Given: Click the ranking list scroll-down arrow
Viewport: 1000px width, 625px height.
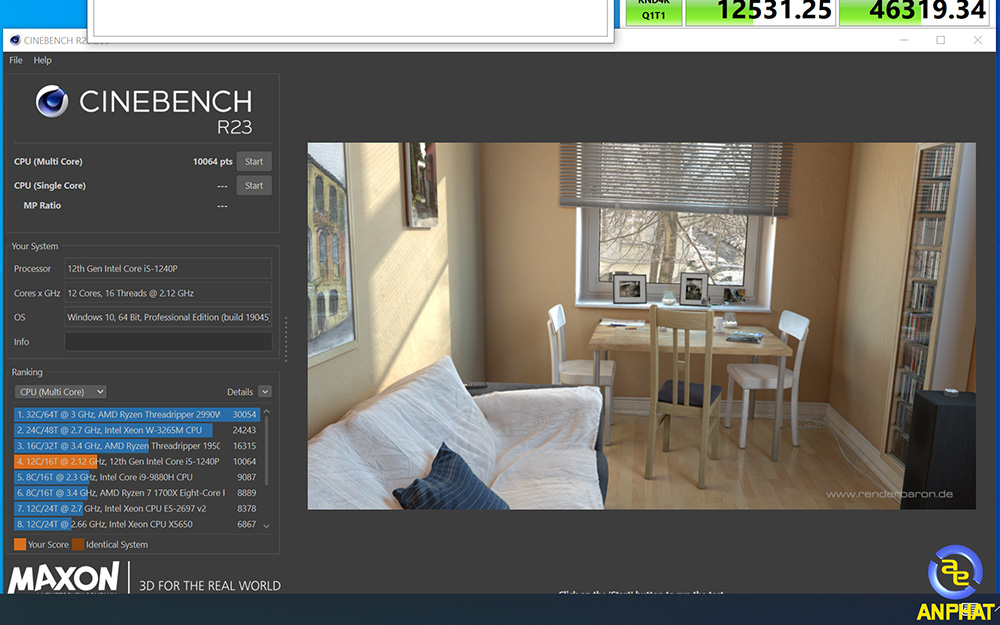Looking at the screenshot, I should pyautogui.click(x=267, y=526).
